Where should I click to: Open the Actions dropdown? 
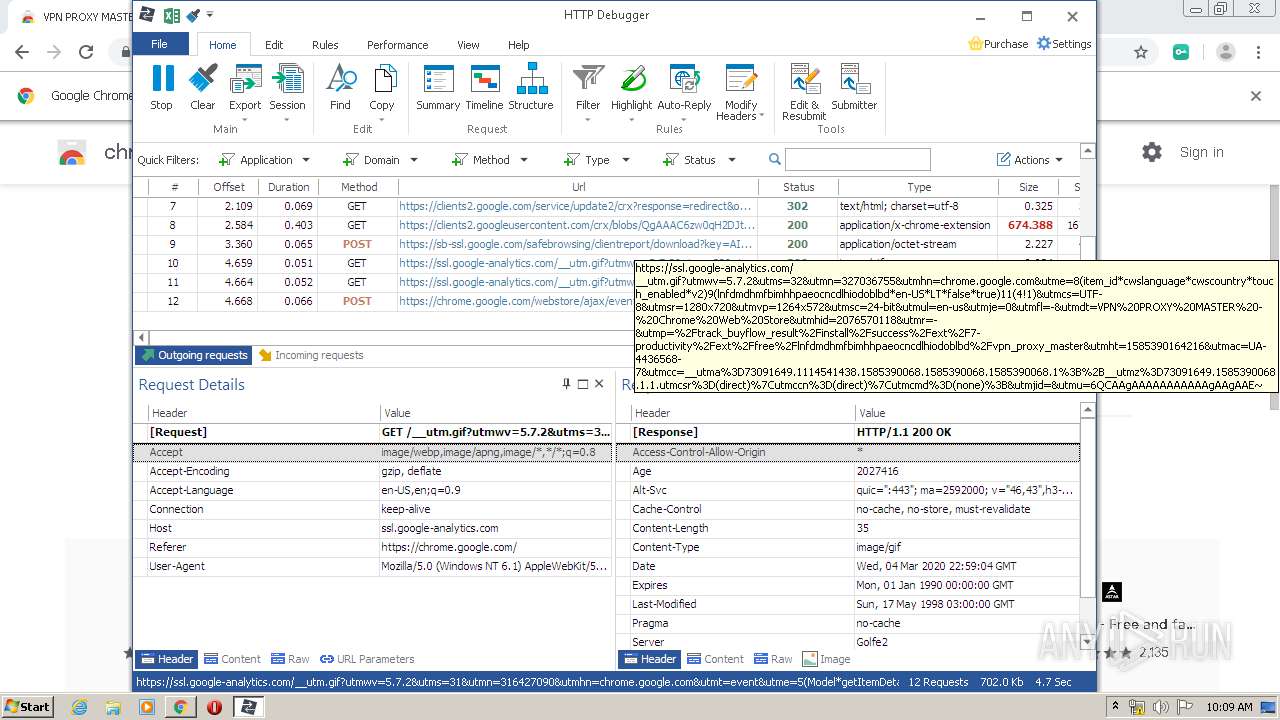tap(1030, 160)
